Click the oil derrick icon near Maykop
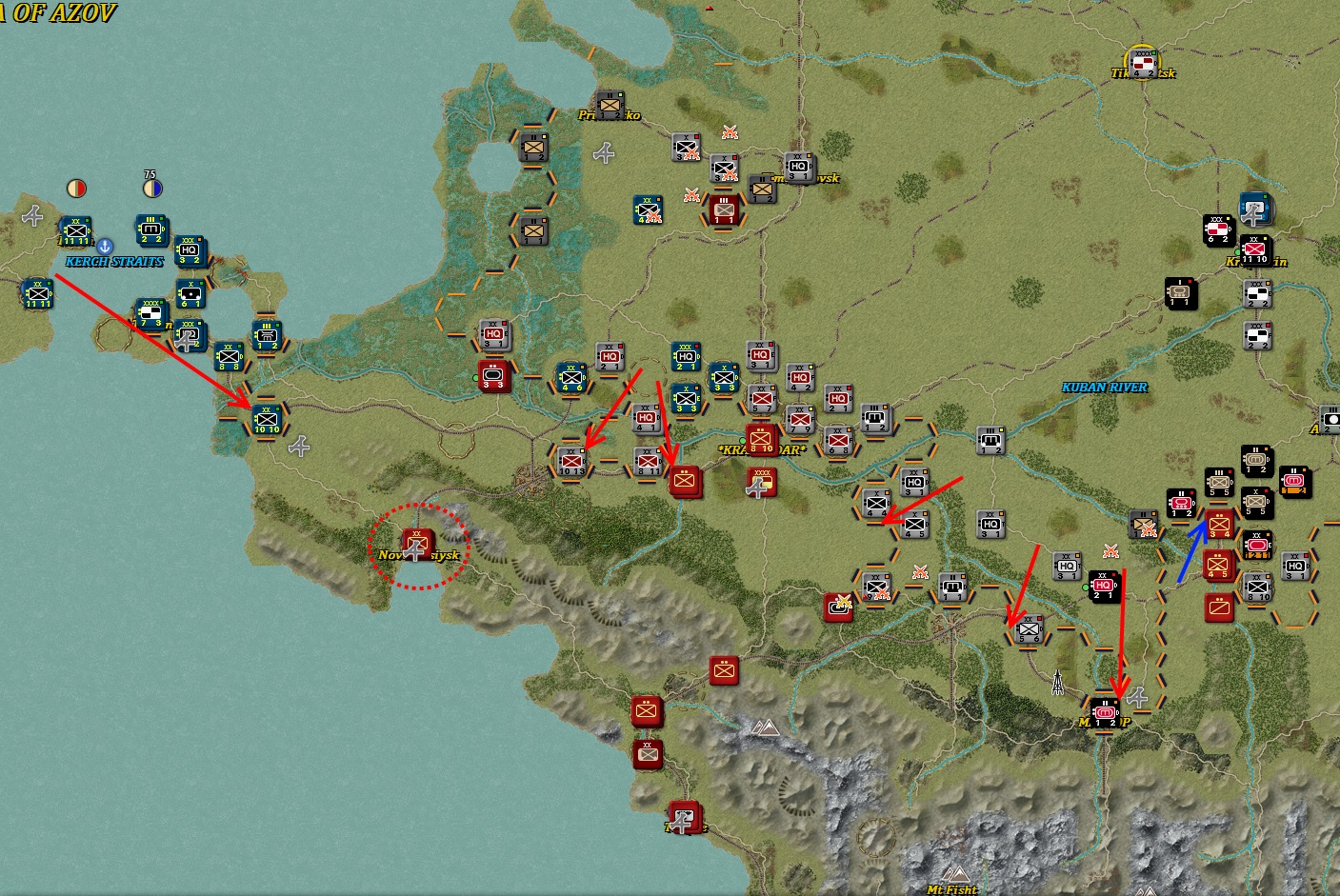Screen dimensions: 1340x896 1057,684
